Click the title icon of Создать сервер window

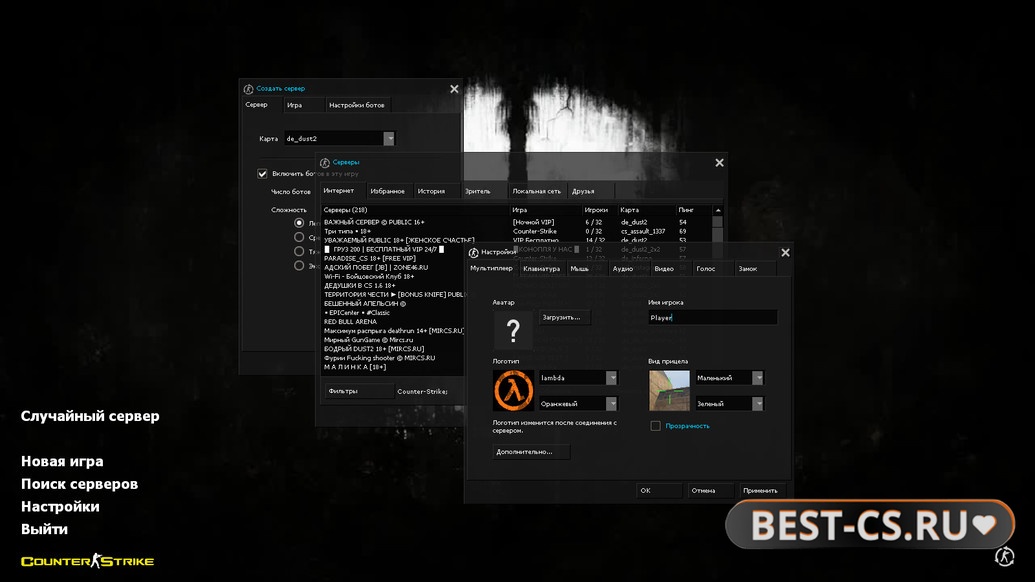click(x=248, y=88)
